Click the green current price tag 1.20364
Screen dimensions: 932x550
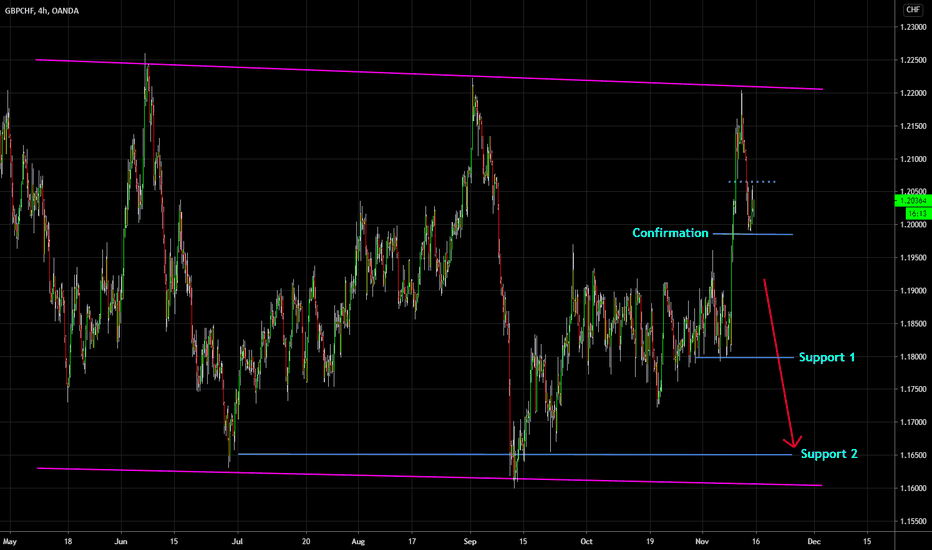point(914,201)
